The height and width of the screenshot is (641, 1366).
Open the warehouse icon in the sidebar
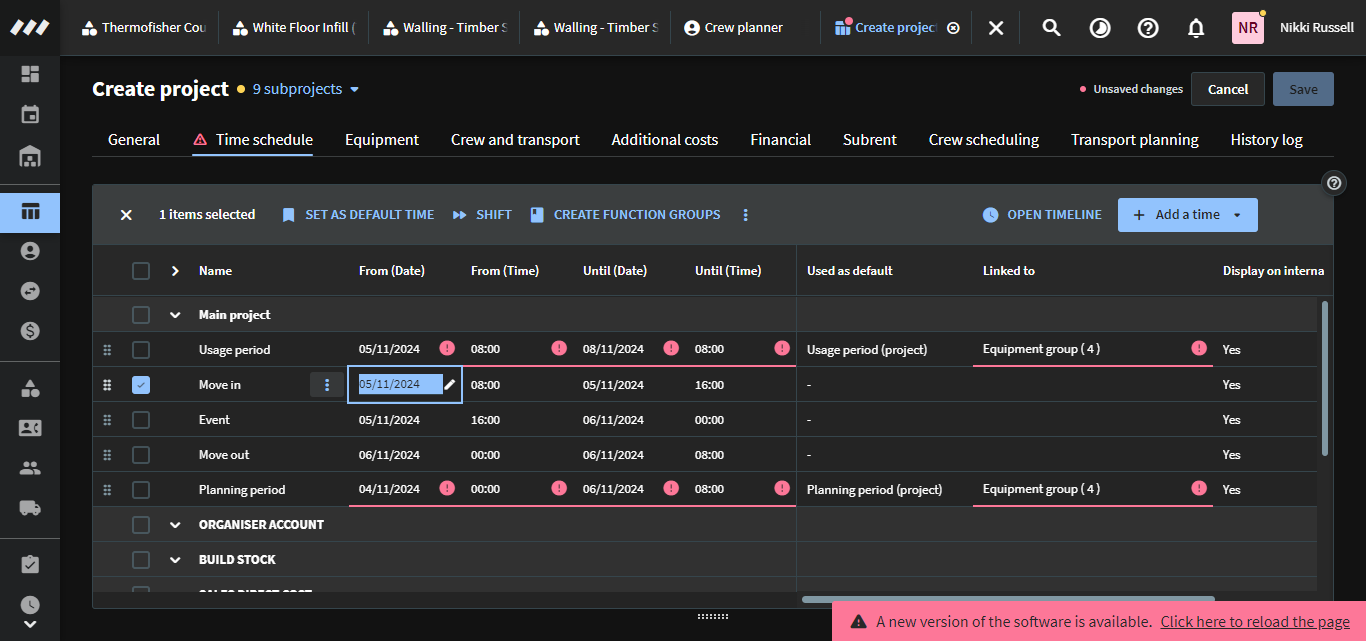point(30,156)
